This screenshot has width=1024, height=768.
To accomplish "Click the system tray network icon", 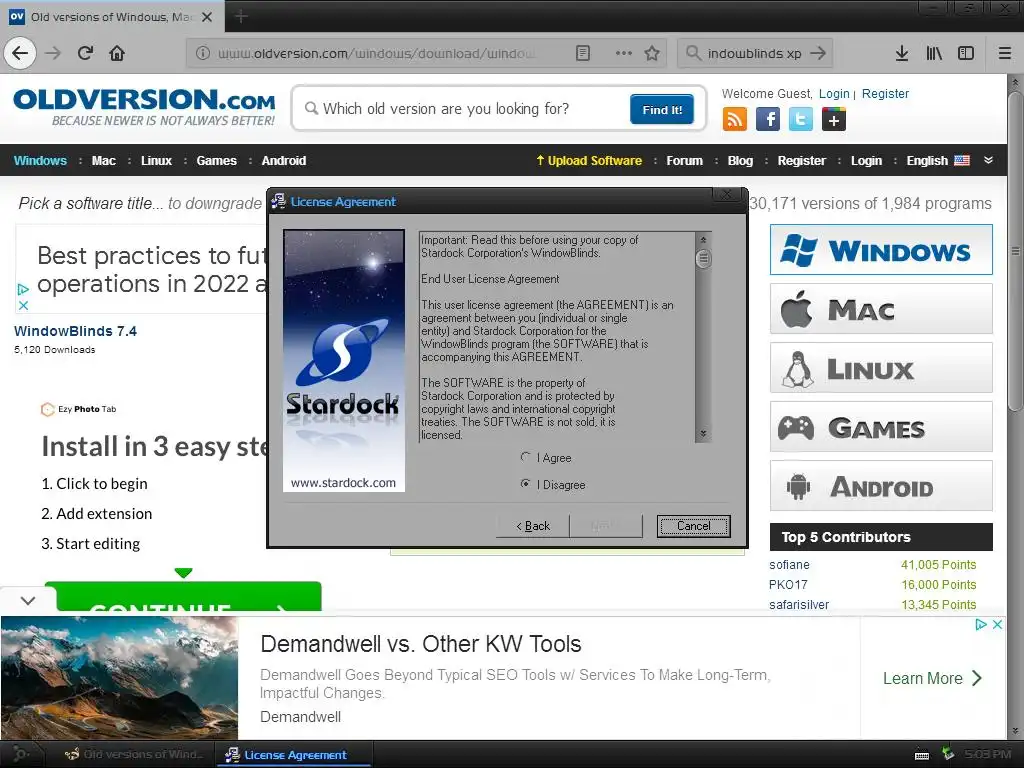I will point(948,754).
